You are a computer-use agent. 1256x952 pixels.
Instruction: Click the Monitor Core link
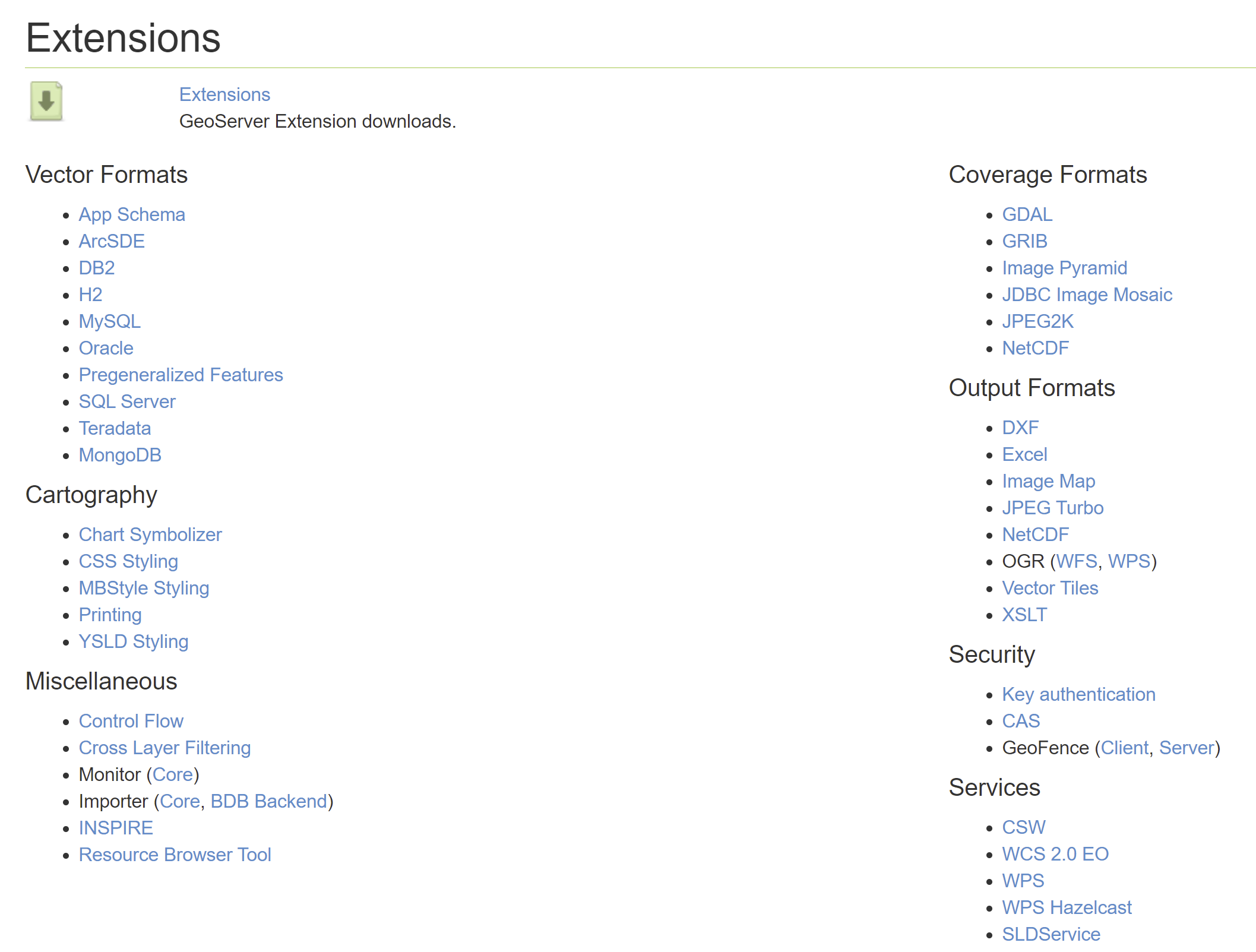[x=172, y=774]
